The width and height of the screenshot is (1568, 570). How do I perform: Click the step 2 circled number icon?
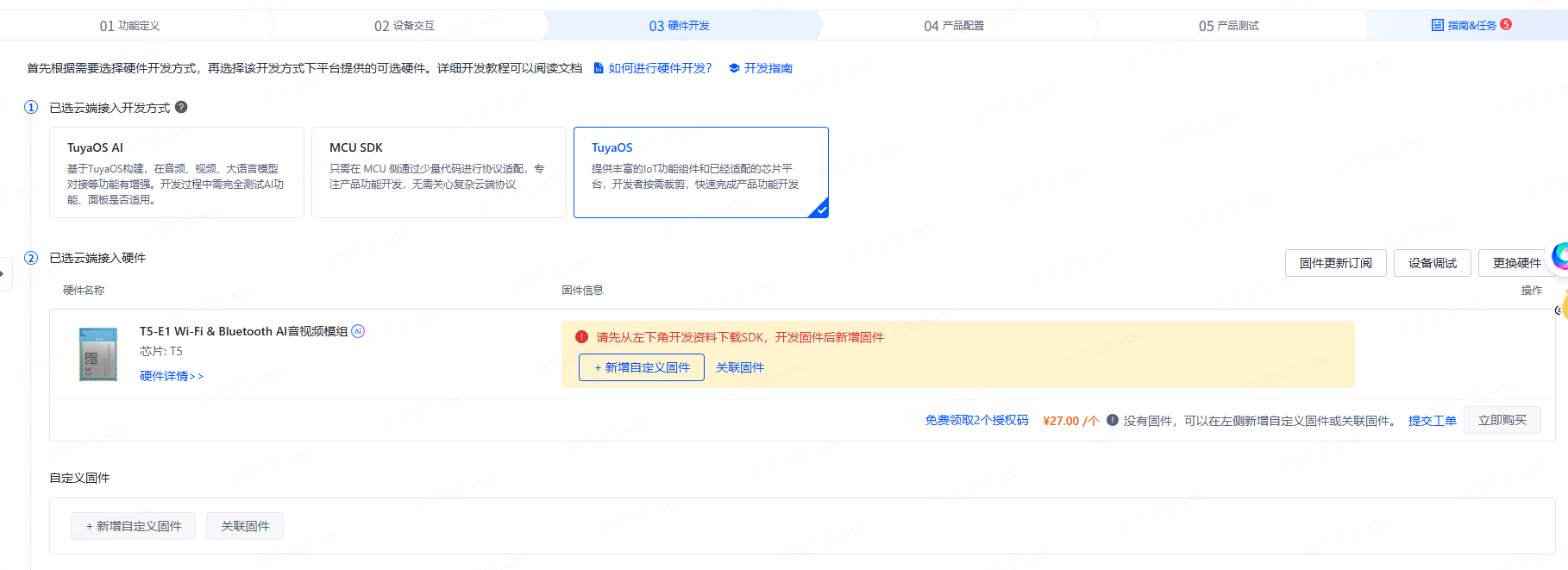click(x=31, y=258)
